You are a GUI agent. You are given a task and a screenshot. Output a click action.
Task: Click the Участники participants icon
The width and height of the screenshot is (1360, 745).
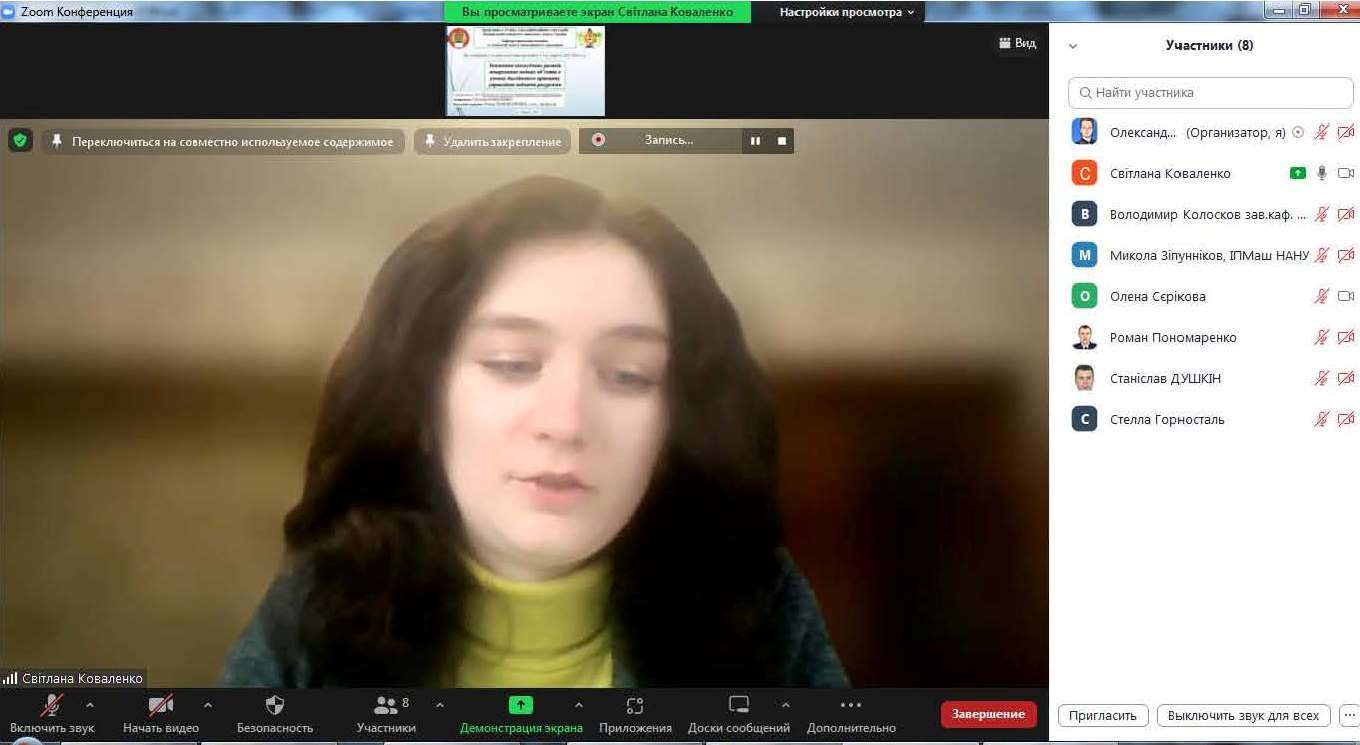click(x=386, y=706)
